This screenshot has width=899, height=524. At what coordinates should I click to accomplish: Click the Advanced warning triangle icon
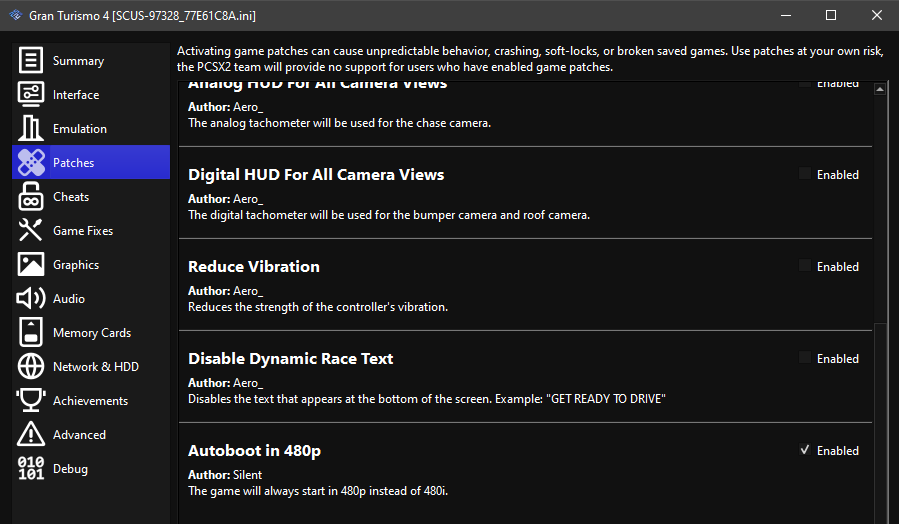coord(31,434)
